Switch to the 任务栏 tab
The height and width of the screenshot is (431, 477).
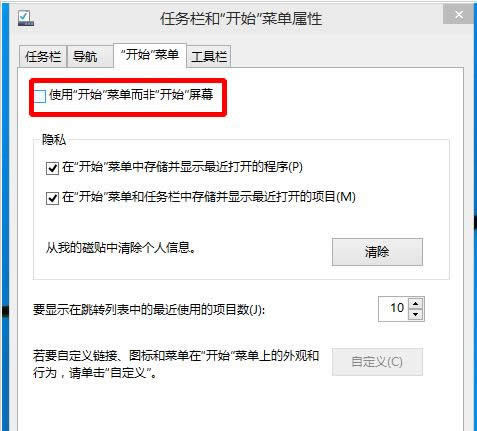pyautogui.click(x=43, y=56)
